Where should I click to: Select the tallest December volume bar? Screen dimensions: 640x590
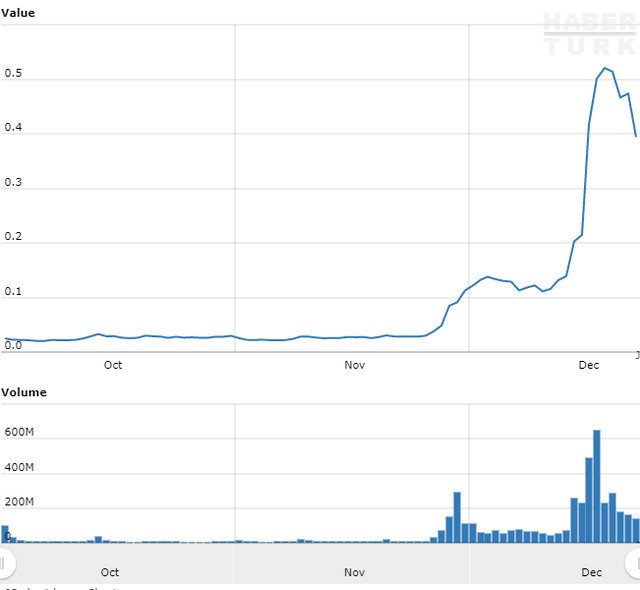(597, 487)
